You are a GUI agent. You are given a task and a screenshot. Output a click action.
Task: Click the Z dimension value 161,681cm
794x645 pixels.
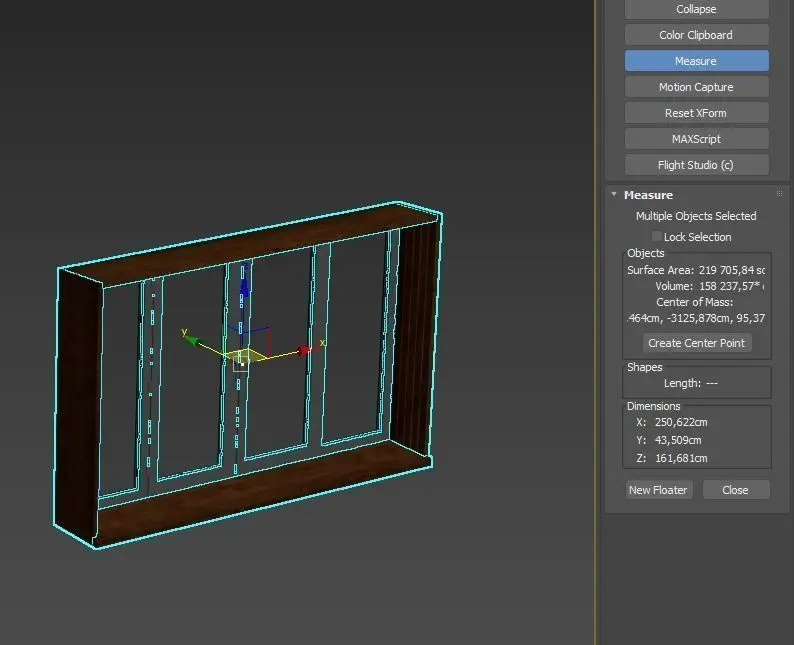[x=681, y=458]
